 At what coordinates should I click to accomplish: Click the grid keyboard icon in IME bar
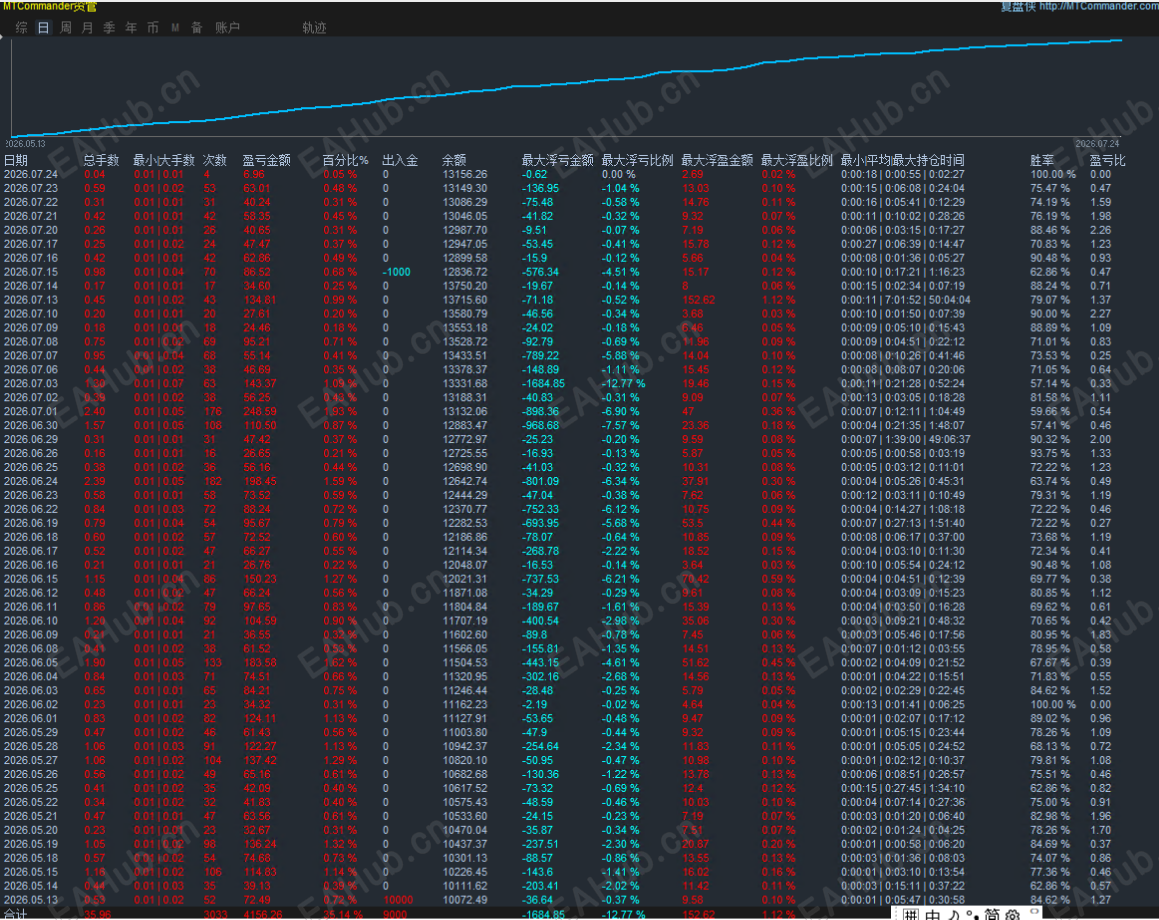coord(911,915)
